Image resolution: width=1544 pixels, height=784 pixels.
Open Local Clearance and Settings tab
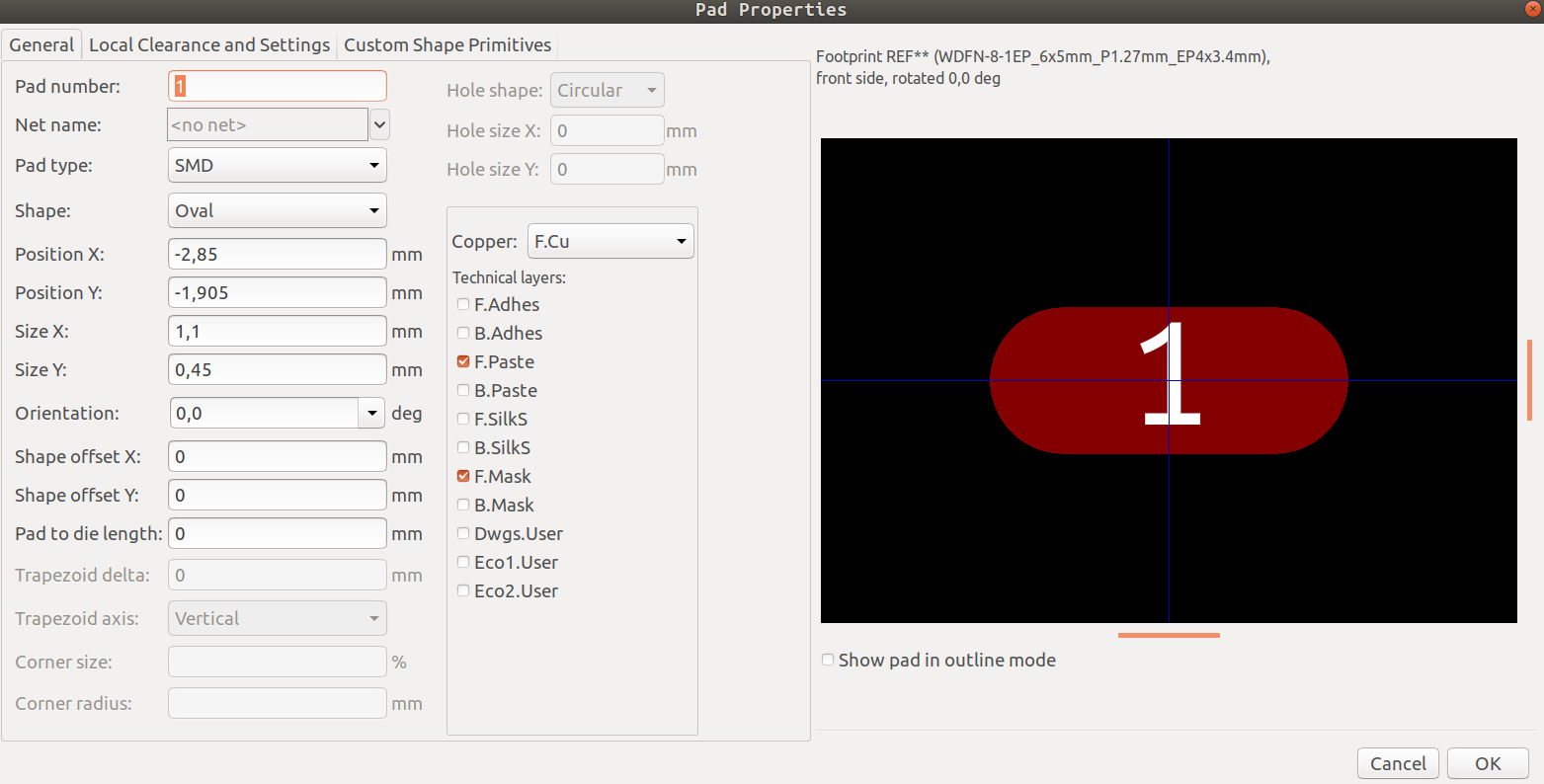(209, 45)
